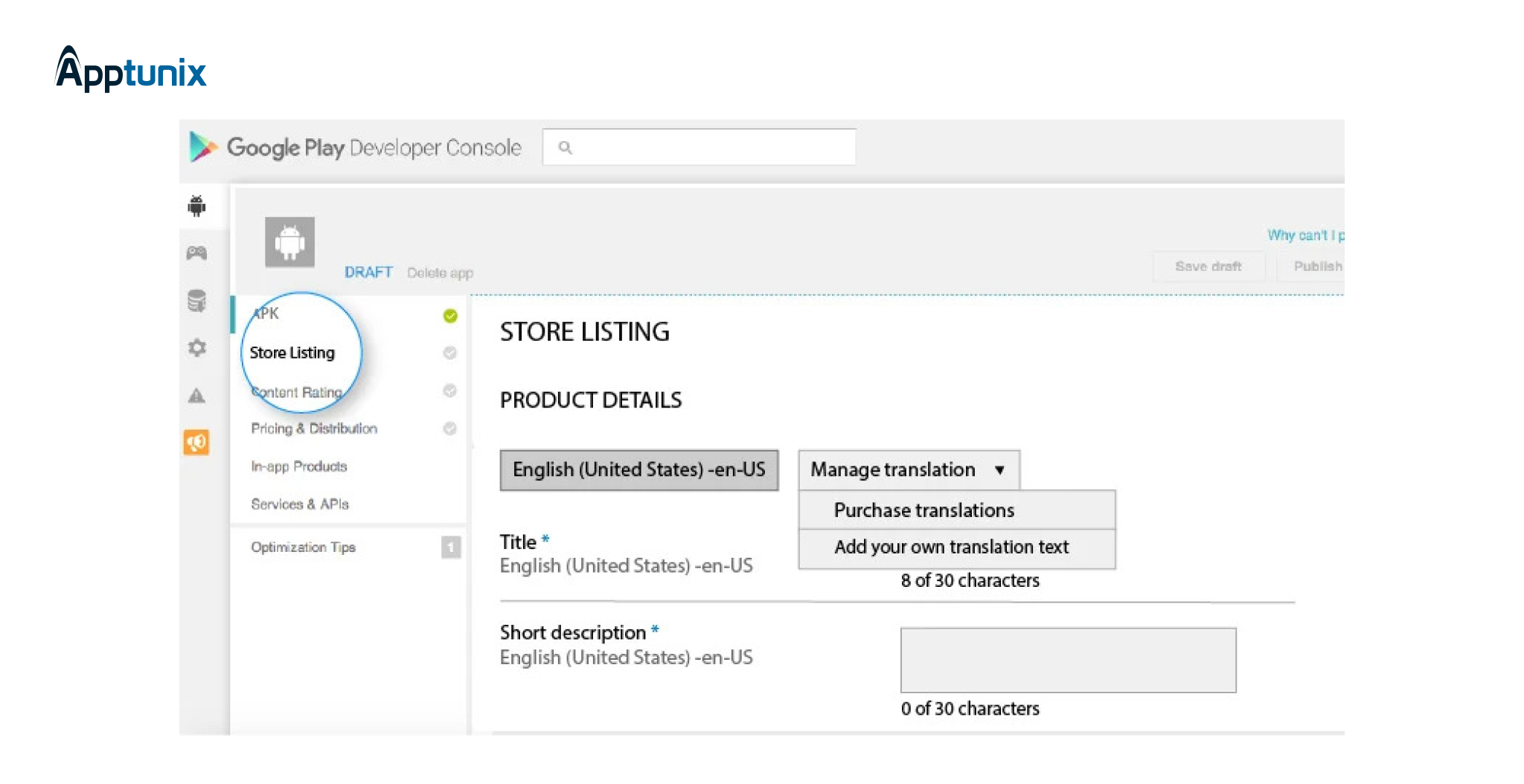Click the green APK completion checkmark

[450, 316]
